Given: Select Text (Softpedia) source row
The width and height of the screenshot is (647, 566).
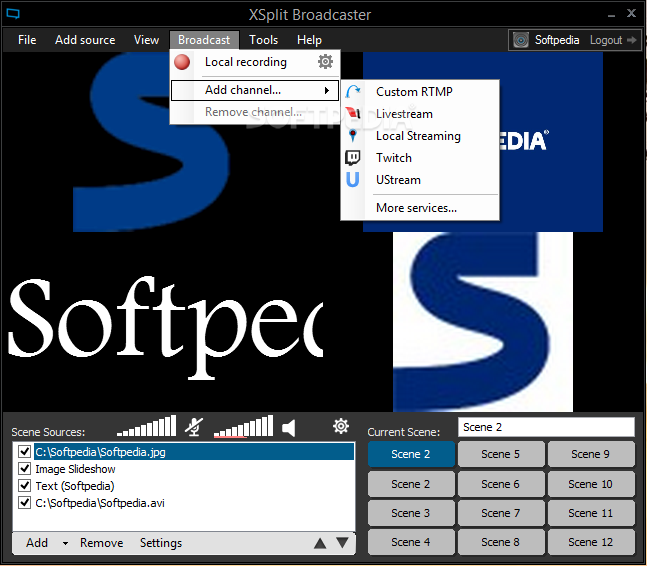Looking at the screenshot, I should pos(184,486).
